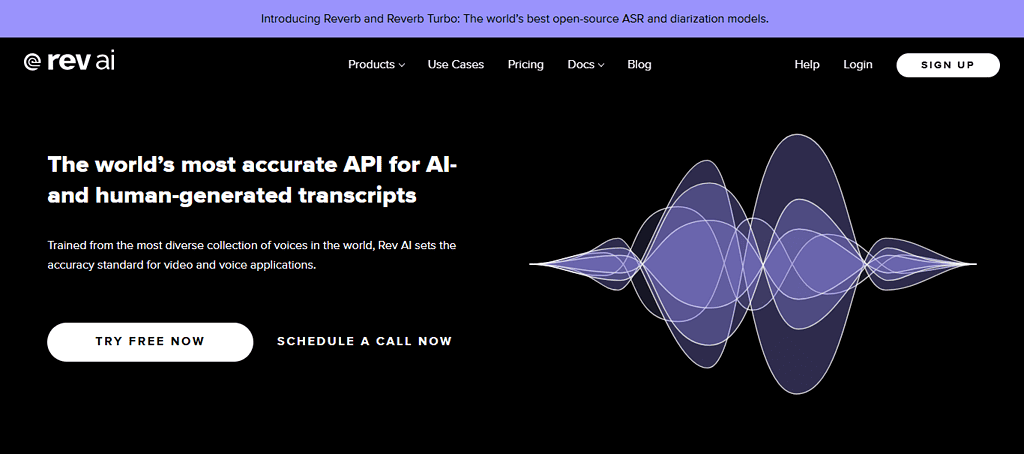
Task: Go to the Use Cases page
Action: (x=456, y=65)
